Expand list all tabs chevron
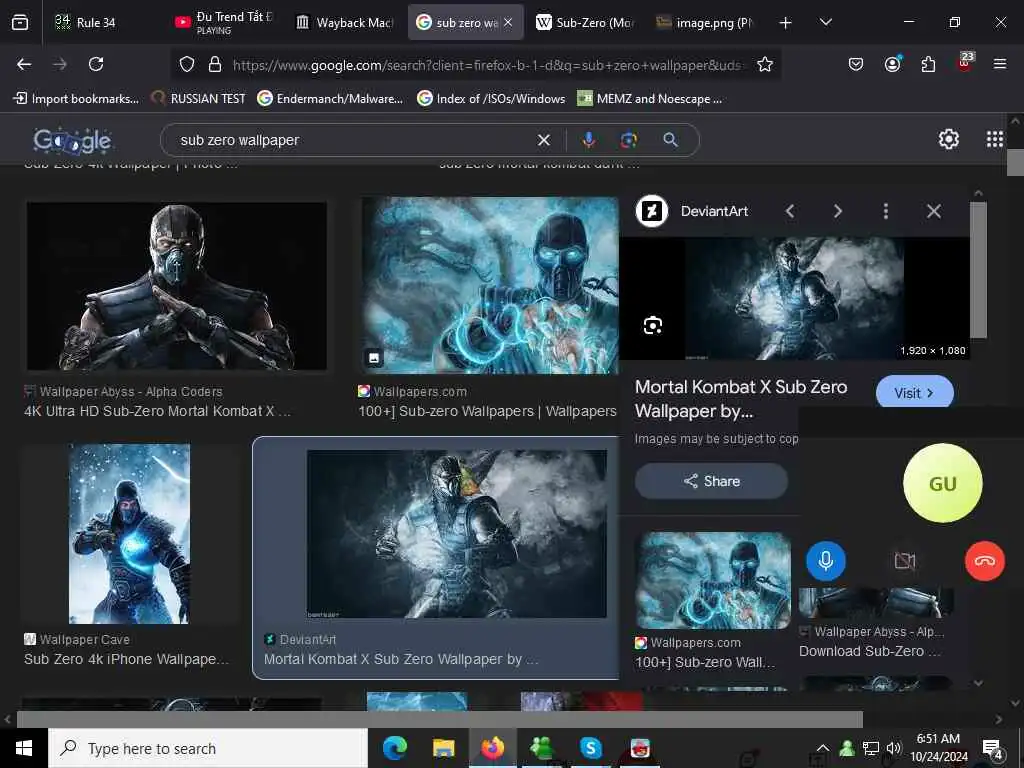 click(825, 22)
